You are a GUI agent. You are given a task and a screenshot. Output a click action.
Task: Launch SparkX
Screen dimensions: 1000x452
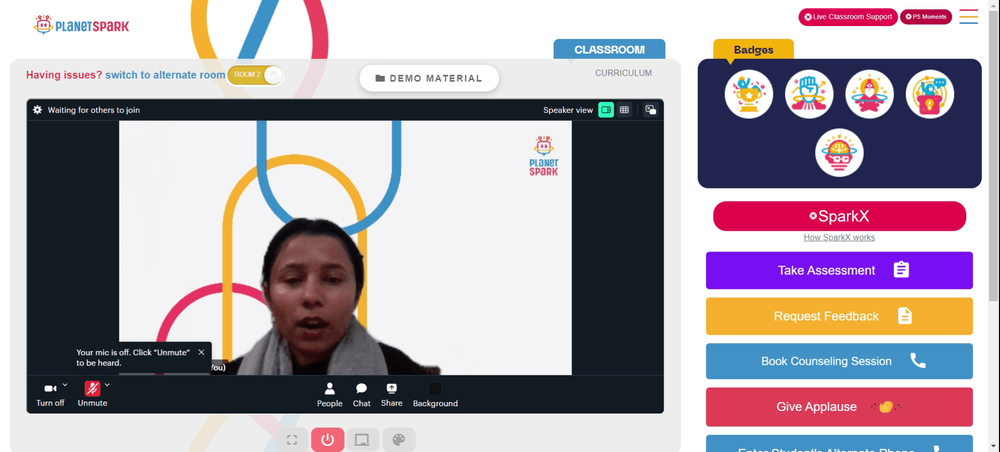click(x=839, y=216)
